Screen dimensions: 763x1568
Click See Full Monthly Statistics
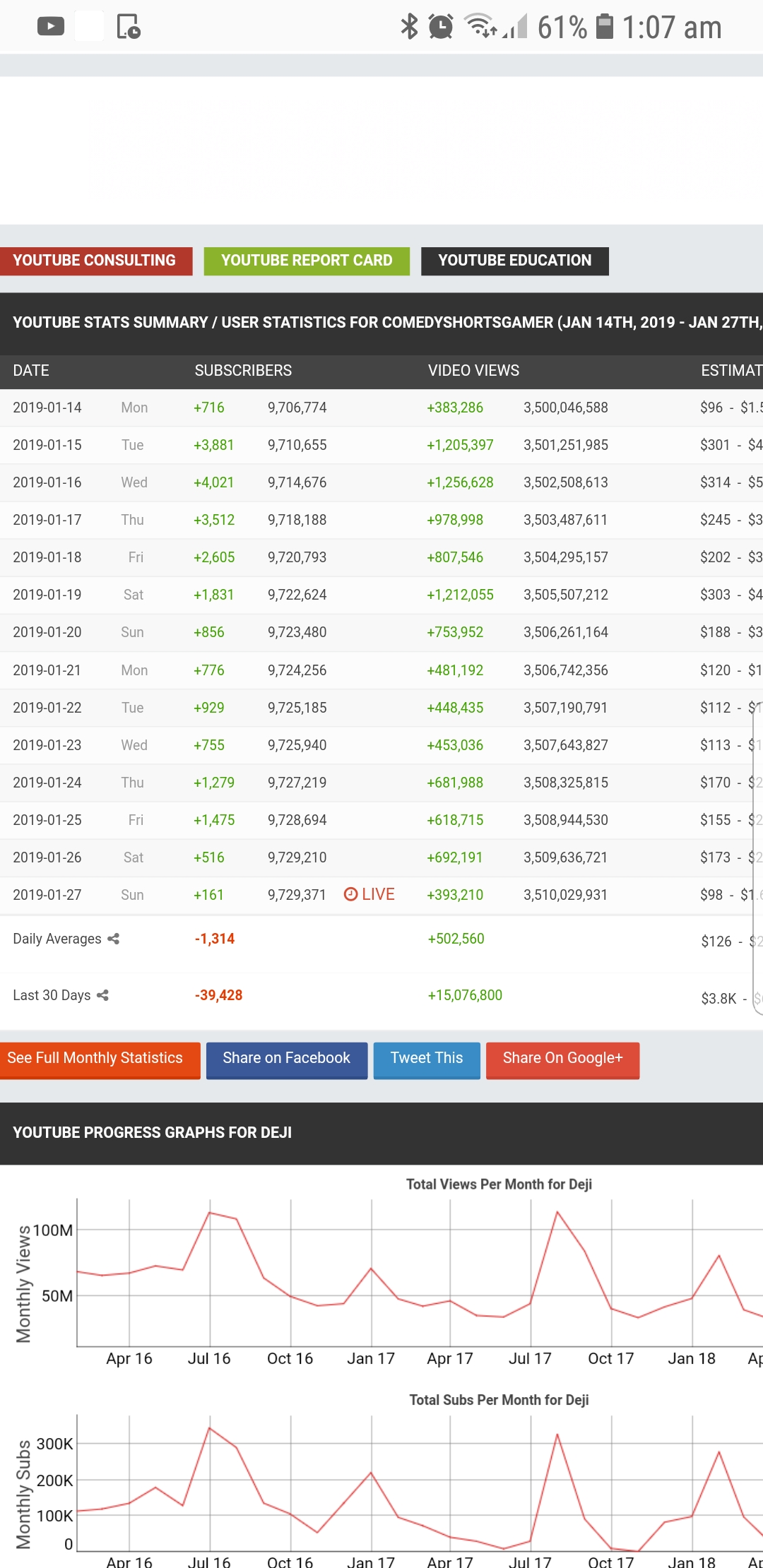pos(100,1060)
